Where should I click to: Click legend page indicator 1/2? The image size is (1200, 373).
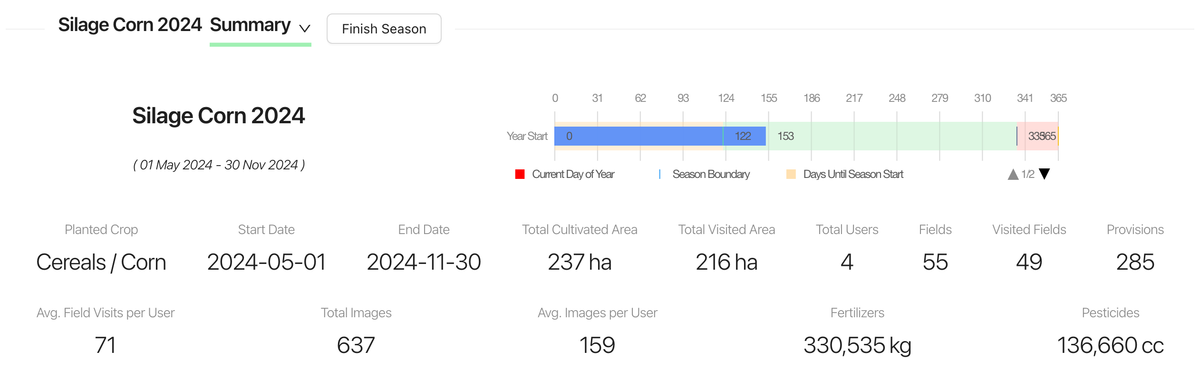tap(1028, 174)
